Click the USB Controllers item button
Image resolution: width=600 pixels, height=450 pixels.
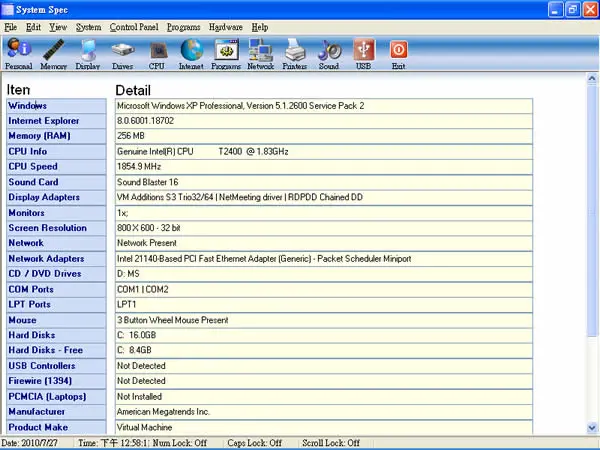click(x=57, y=366)
